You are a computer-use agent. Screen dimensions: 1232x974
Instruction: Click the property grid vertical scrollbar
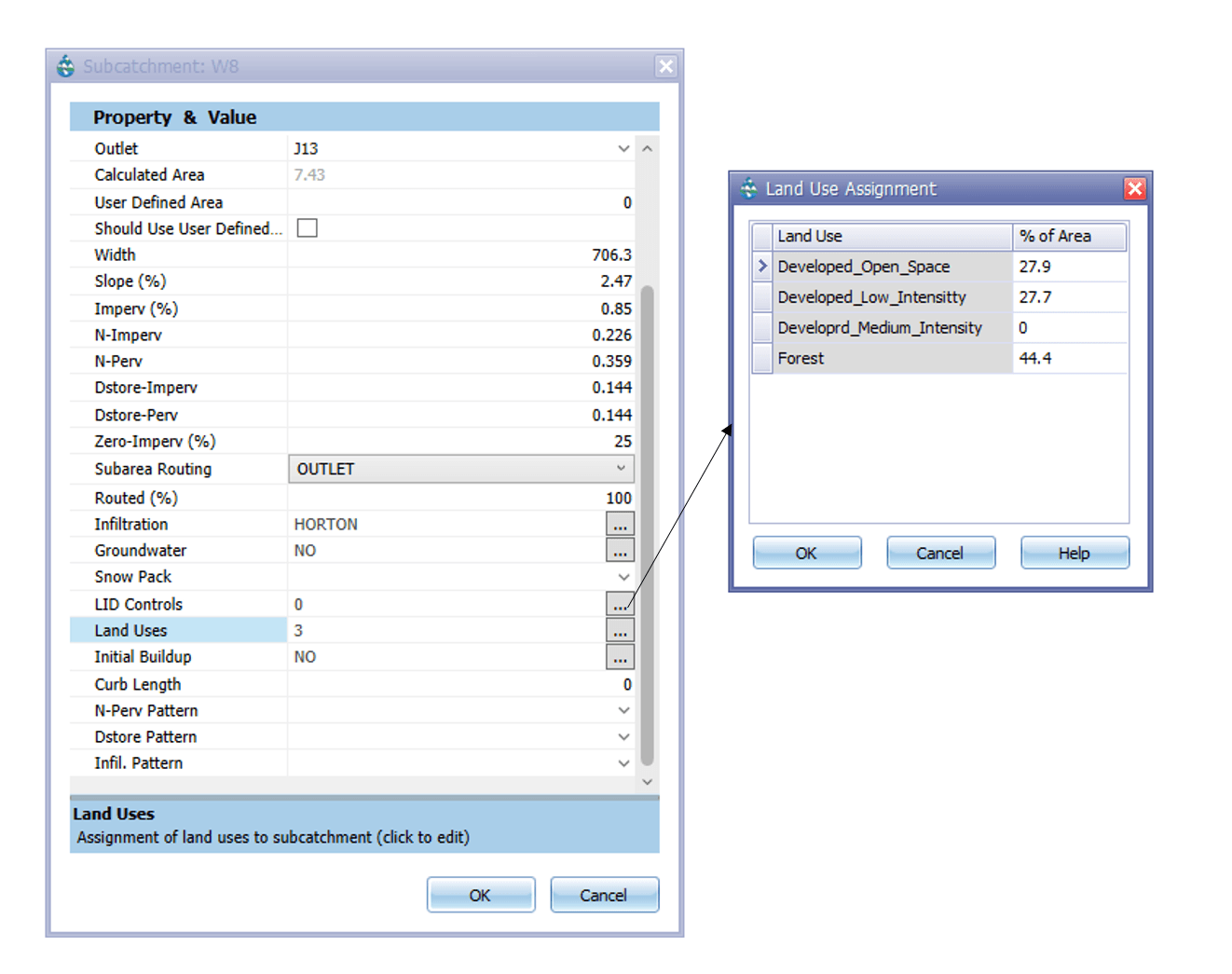647,522
